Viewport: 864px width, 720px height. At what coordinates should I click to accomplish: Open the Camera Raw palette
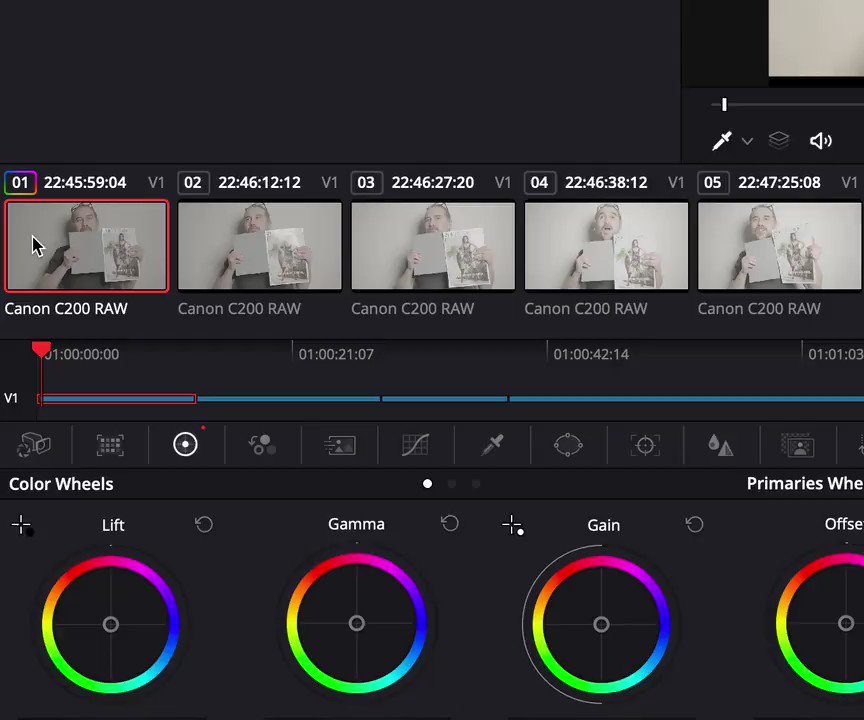(34, 445)
